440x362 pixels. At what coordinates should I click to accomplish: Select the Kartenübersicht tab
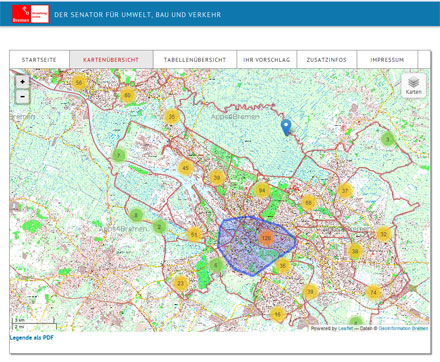point(111,60)
